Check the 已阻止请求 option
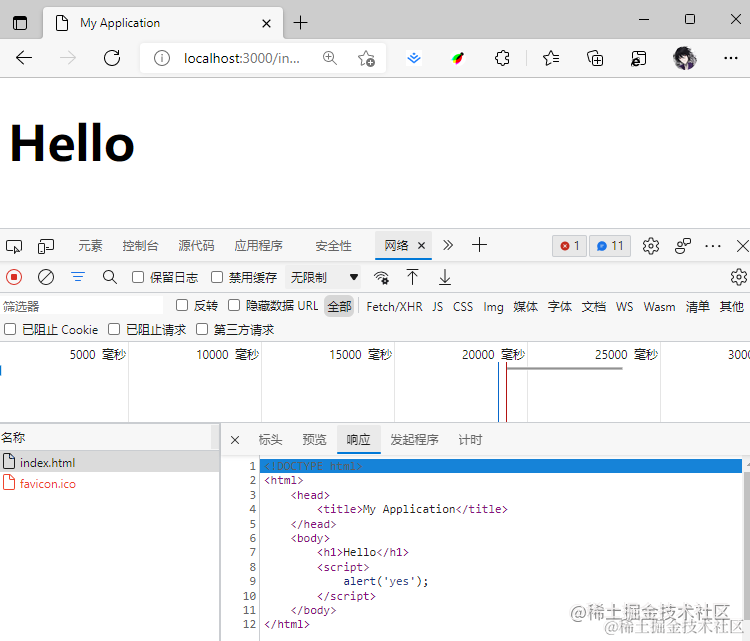 (114, 329)
